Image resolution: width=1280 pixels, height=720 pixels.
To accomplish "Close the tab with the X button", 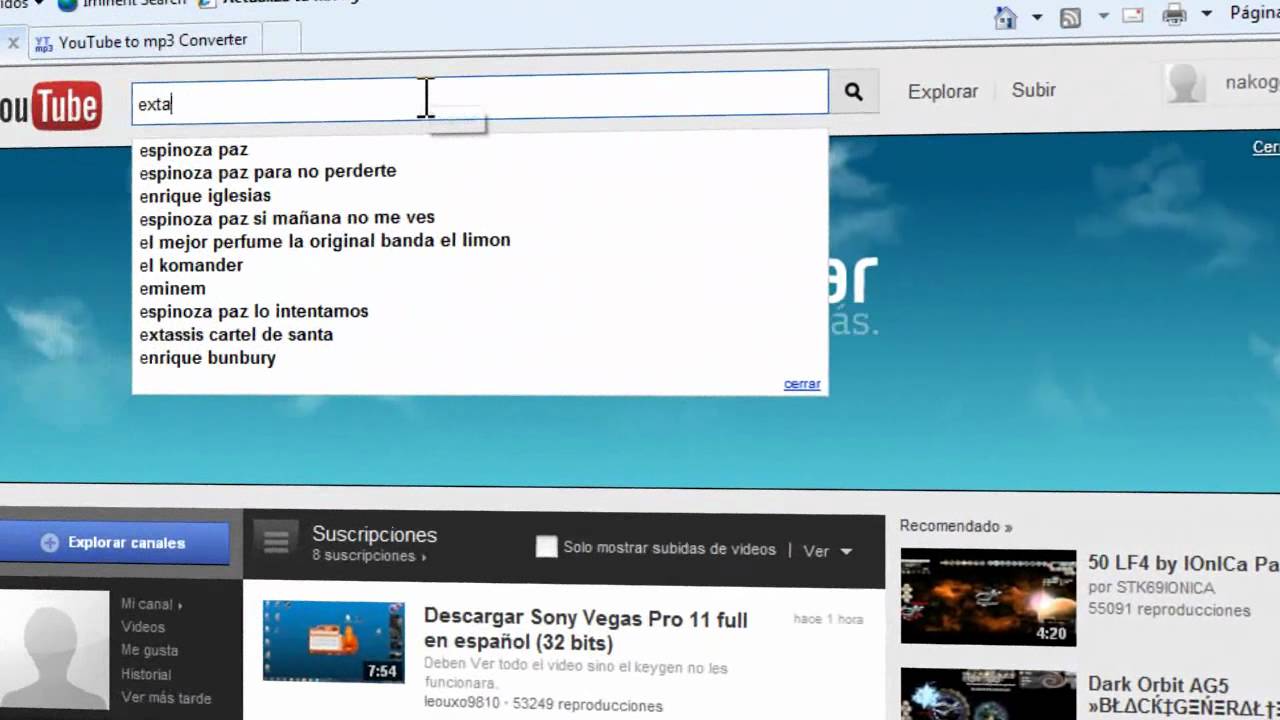I will pyautogui.click(x=13, y=43).
